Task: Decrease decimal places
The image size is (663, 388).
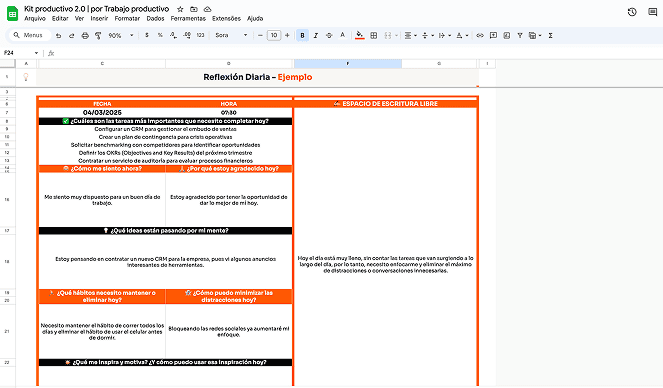Action: click(173, 36)
